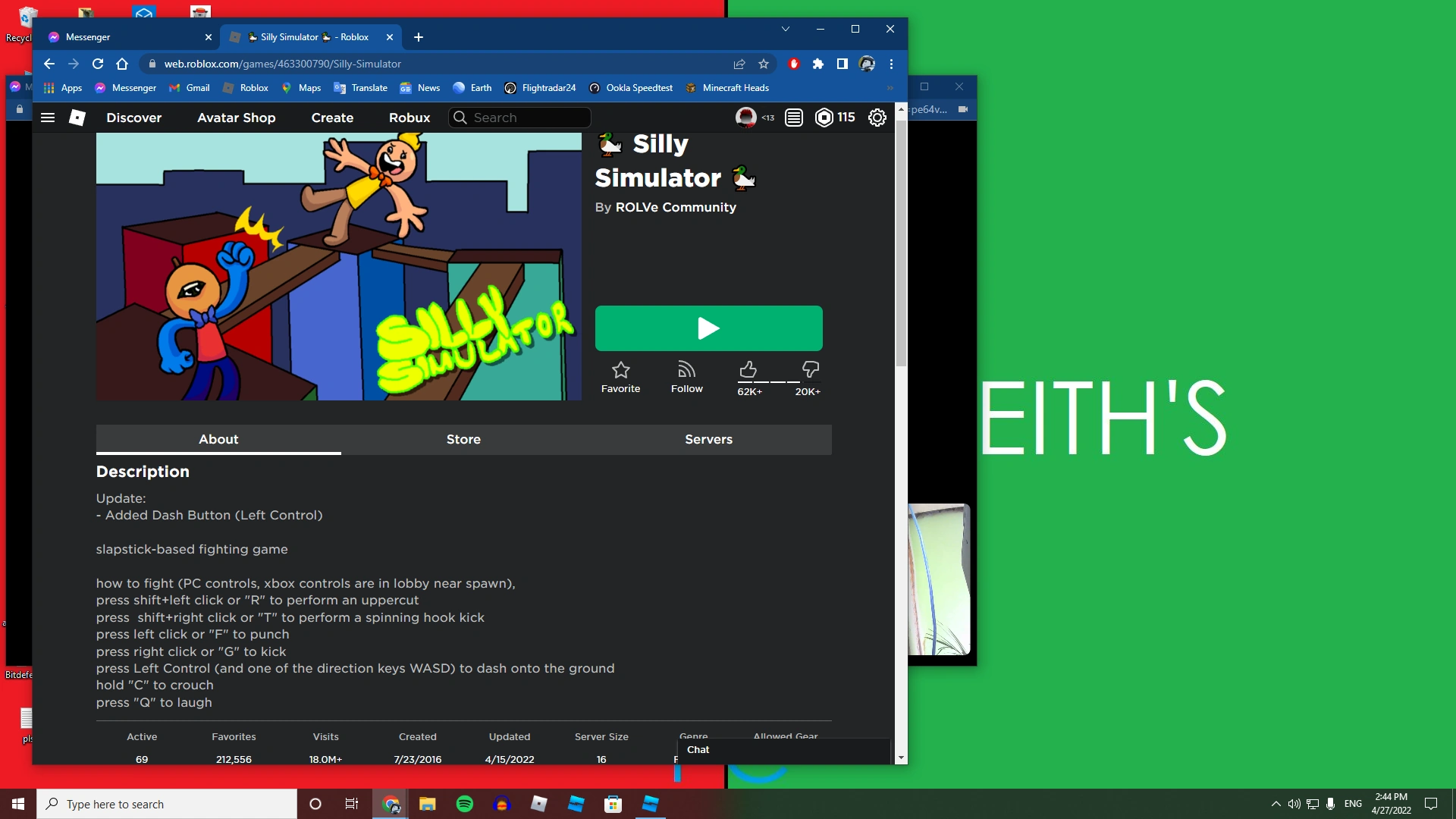The image size is (1456, 819).
Task: Open the Chrome three-dot menu
Action: (x=892, y=64)
